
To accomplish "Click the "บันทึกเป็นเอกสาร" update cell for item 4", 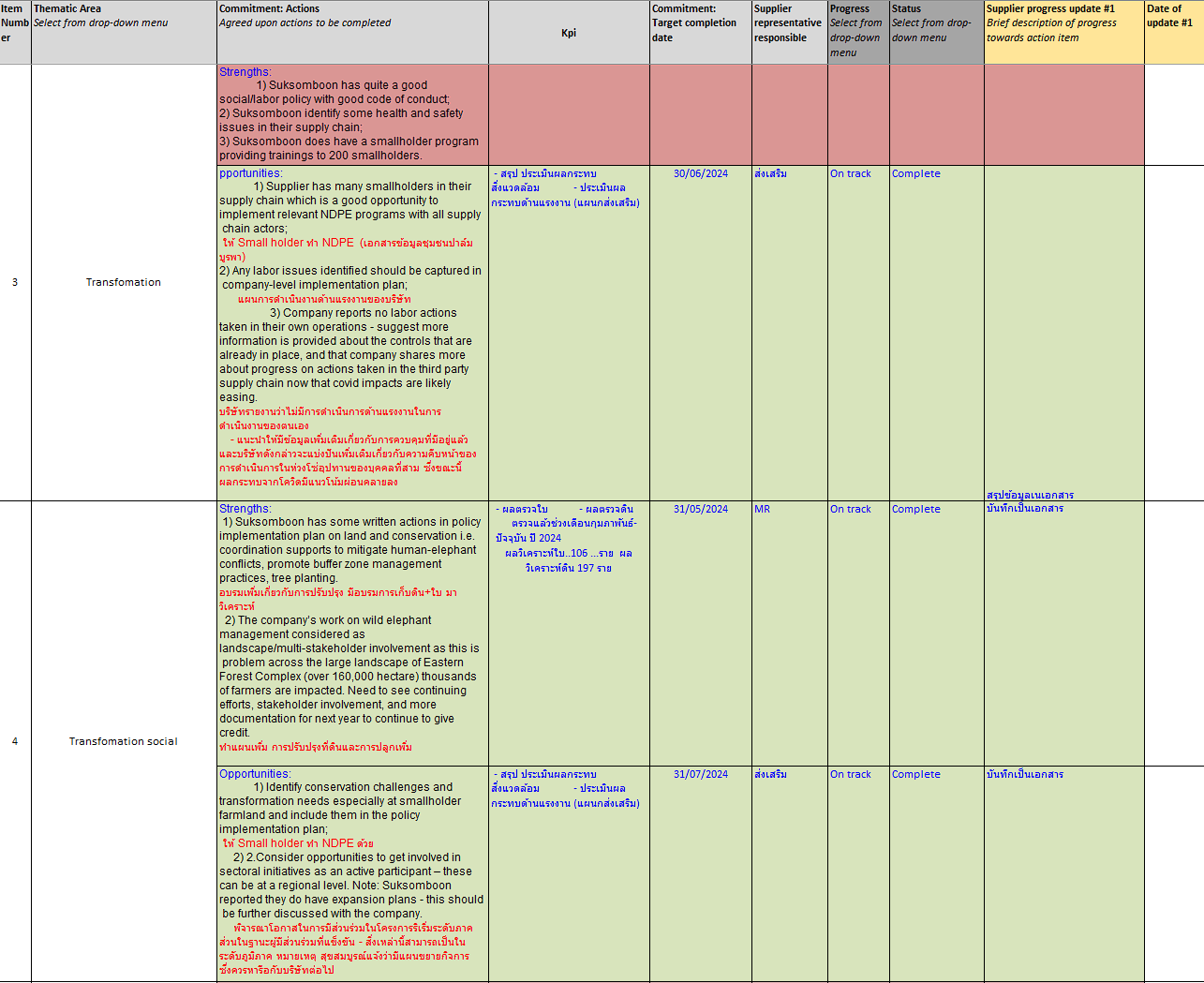I will [x=1027, y=509].
